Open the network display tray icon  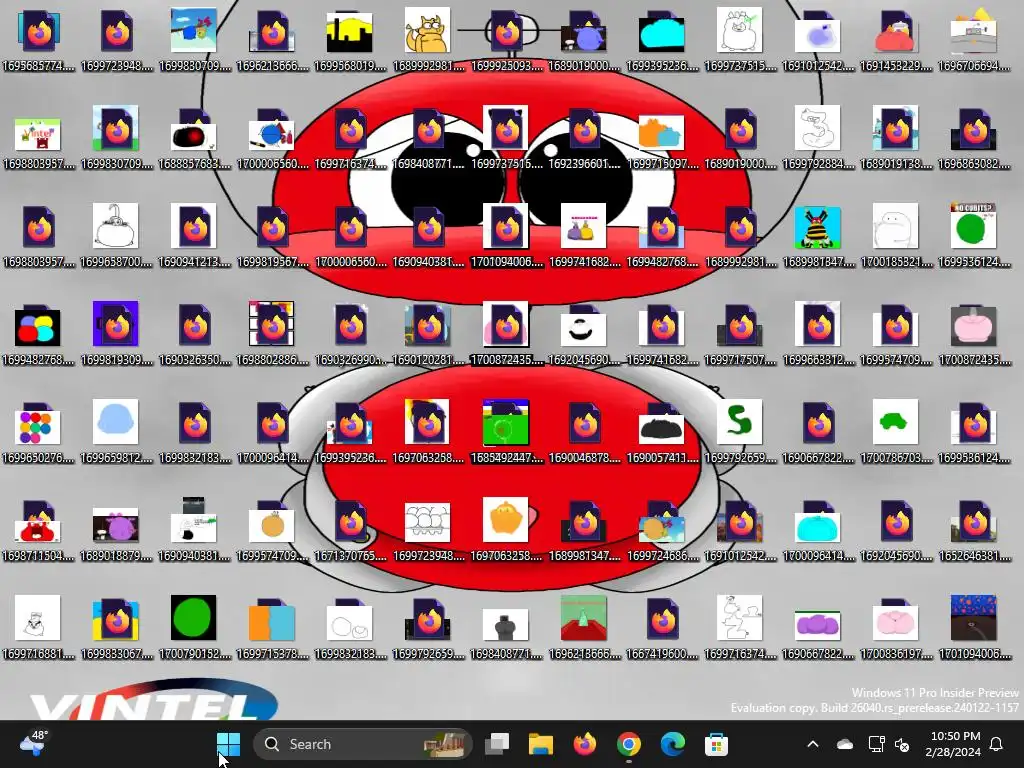[876, 744]
